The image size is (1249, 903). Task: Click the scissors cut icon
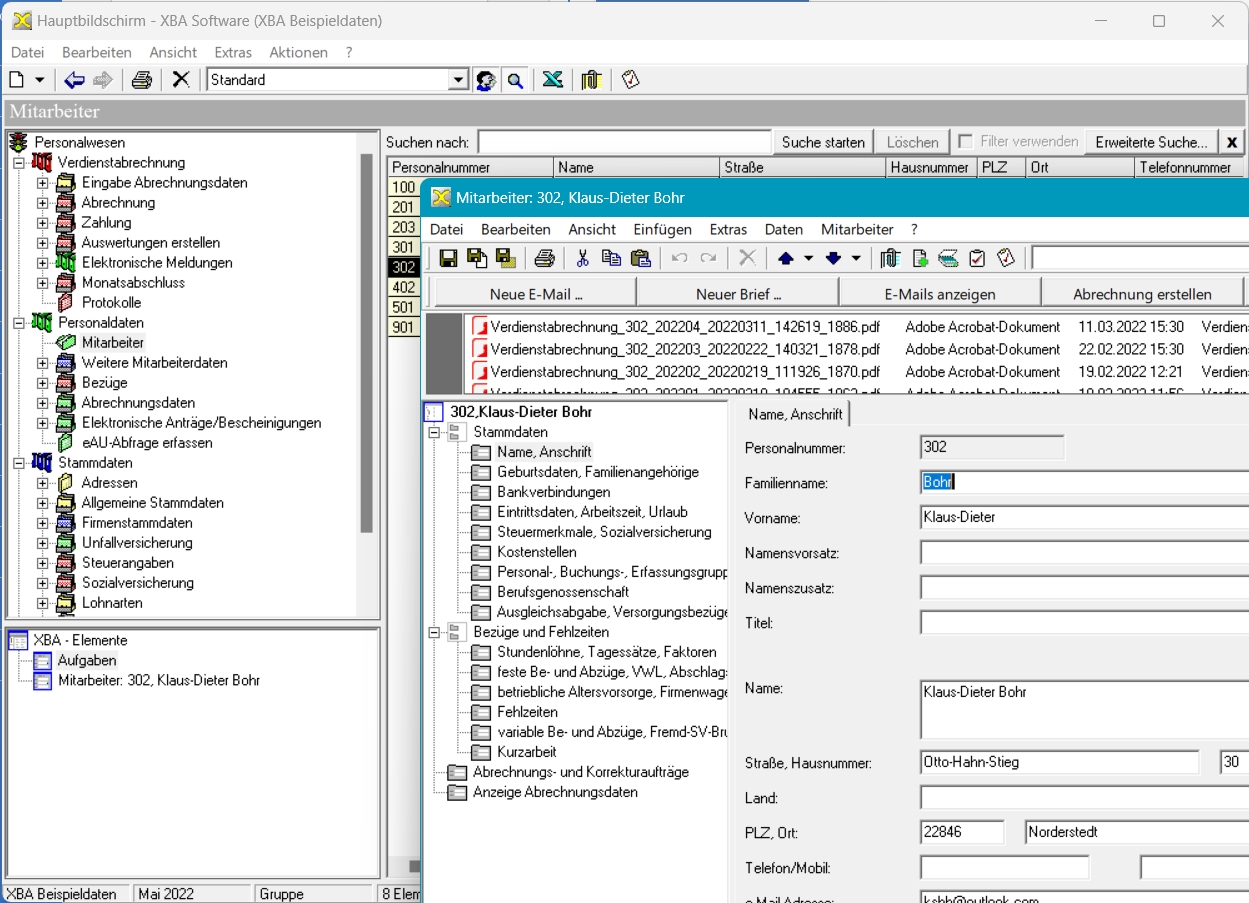click(x=582, y=259)
